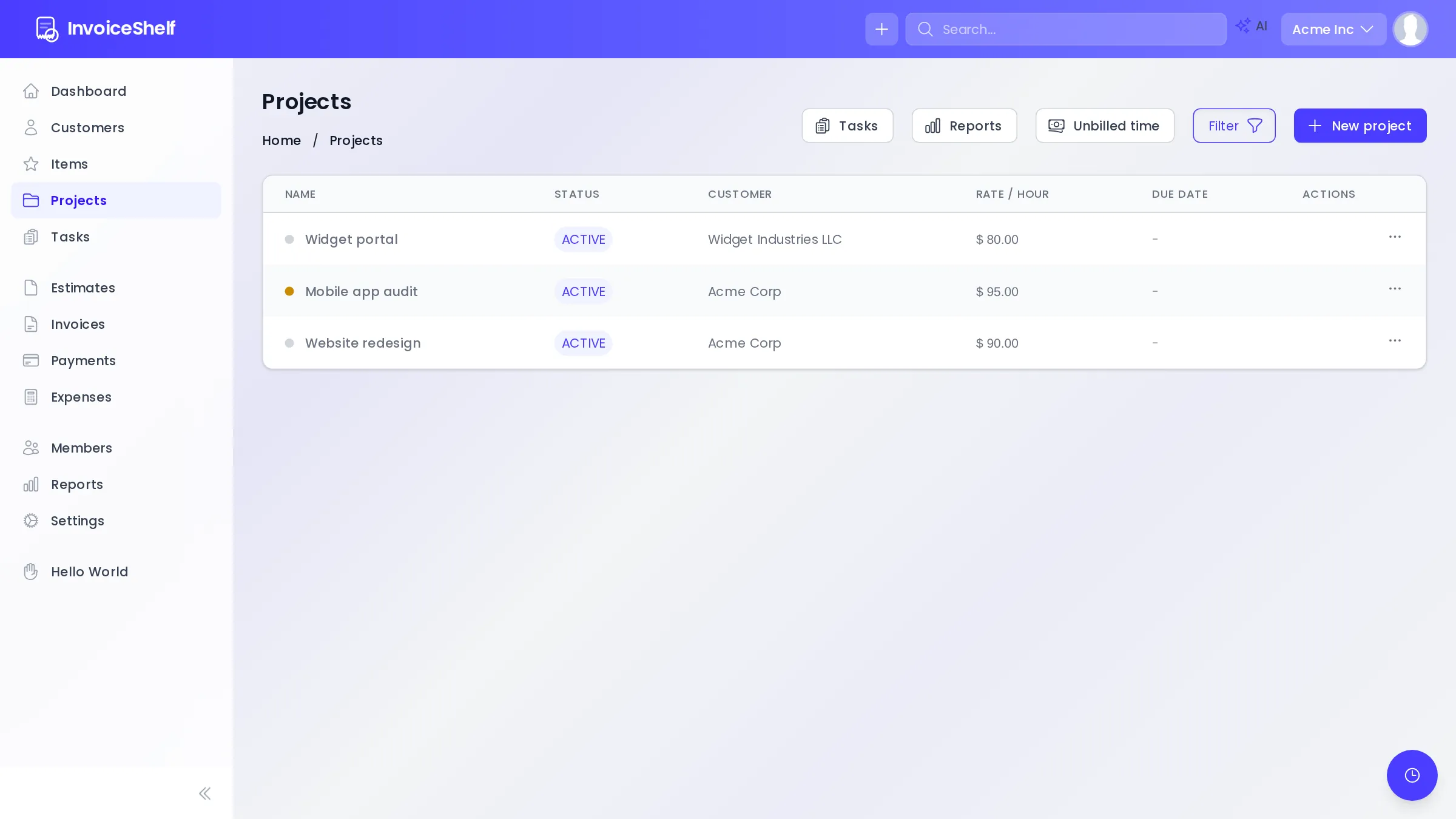Viewport: 1456px width, 819px height.
Task: Open actions menu for Mobile app audit
Action: [1395, 289]
